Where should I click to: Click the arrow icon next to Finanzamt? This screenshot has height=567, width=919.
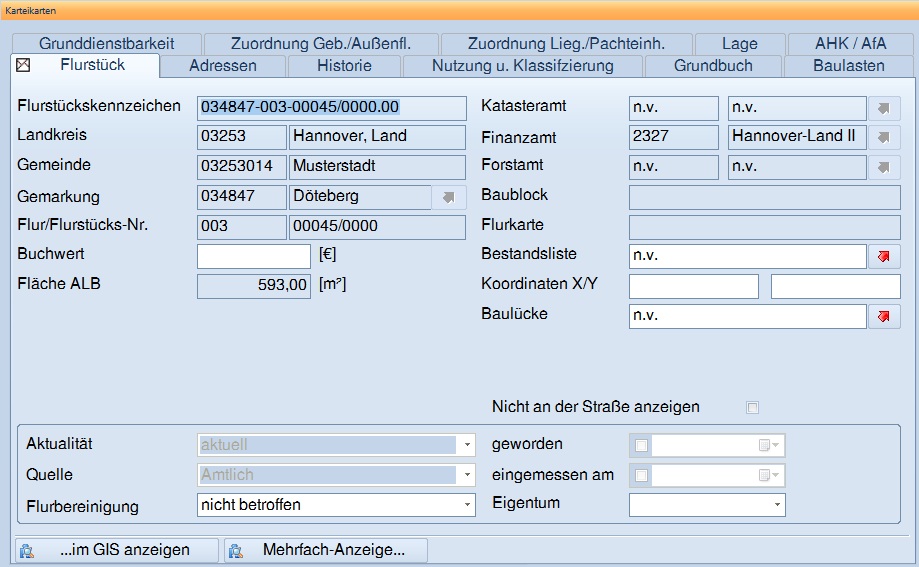click(x=884, y=137)
